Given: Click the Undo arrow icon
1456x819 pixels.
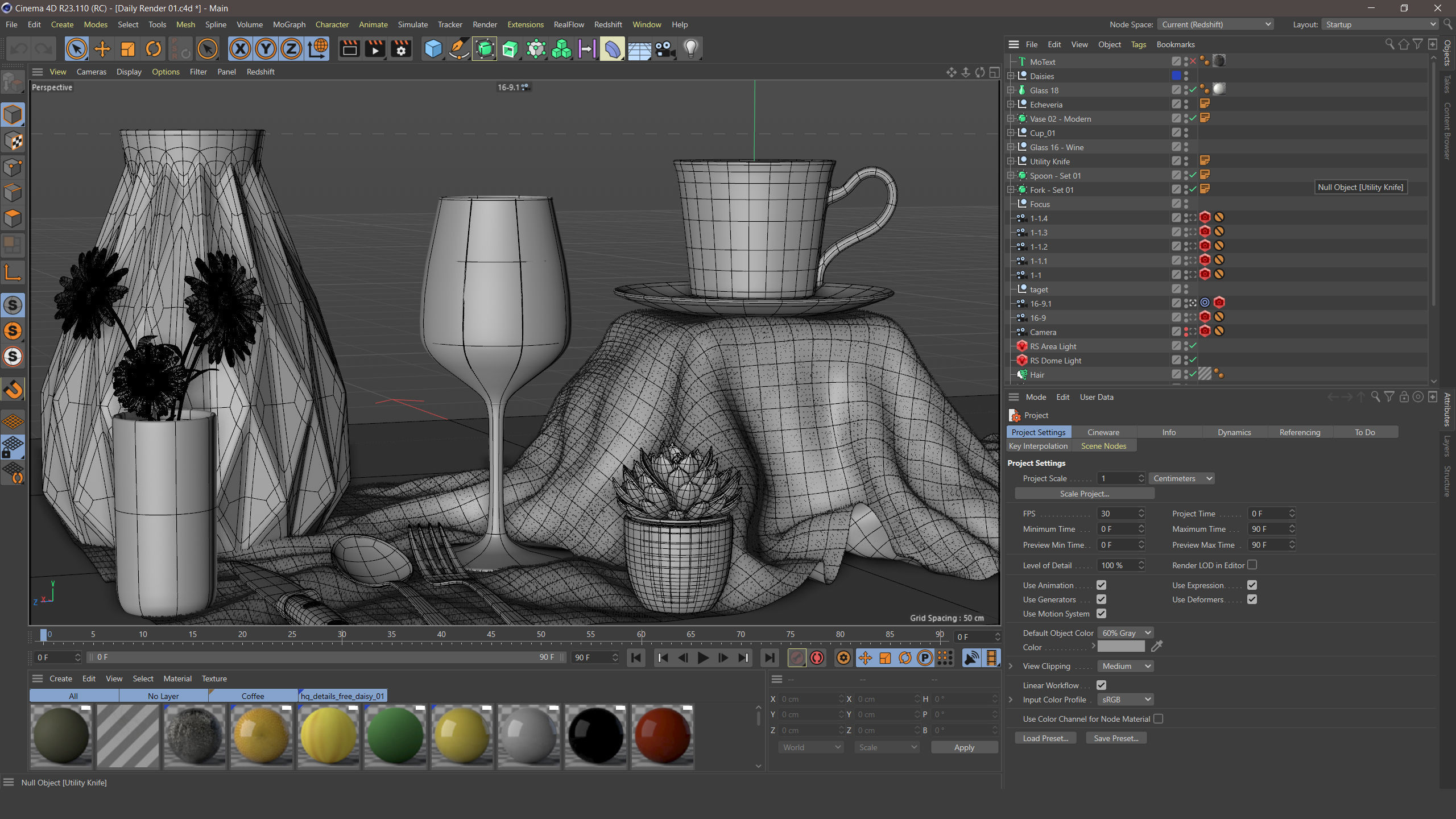Looking at the screenshot, I should 19,49.
